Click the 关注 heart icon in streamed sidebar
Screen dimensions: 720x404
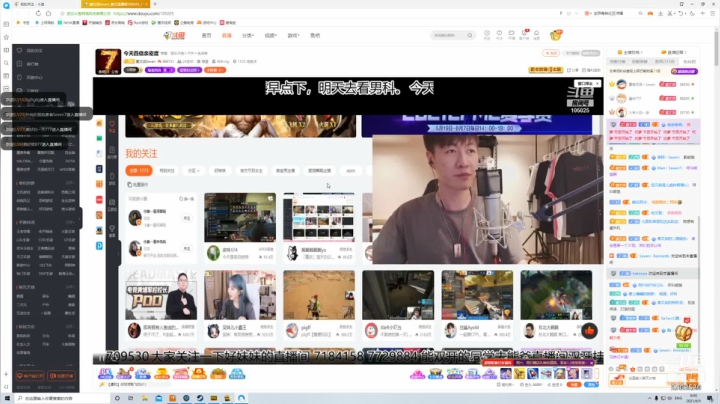[112, 126]
